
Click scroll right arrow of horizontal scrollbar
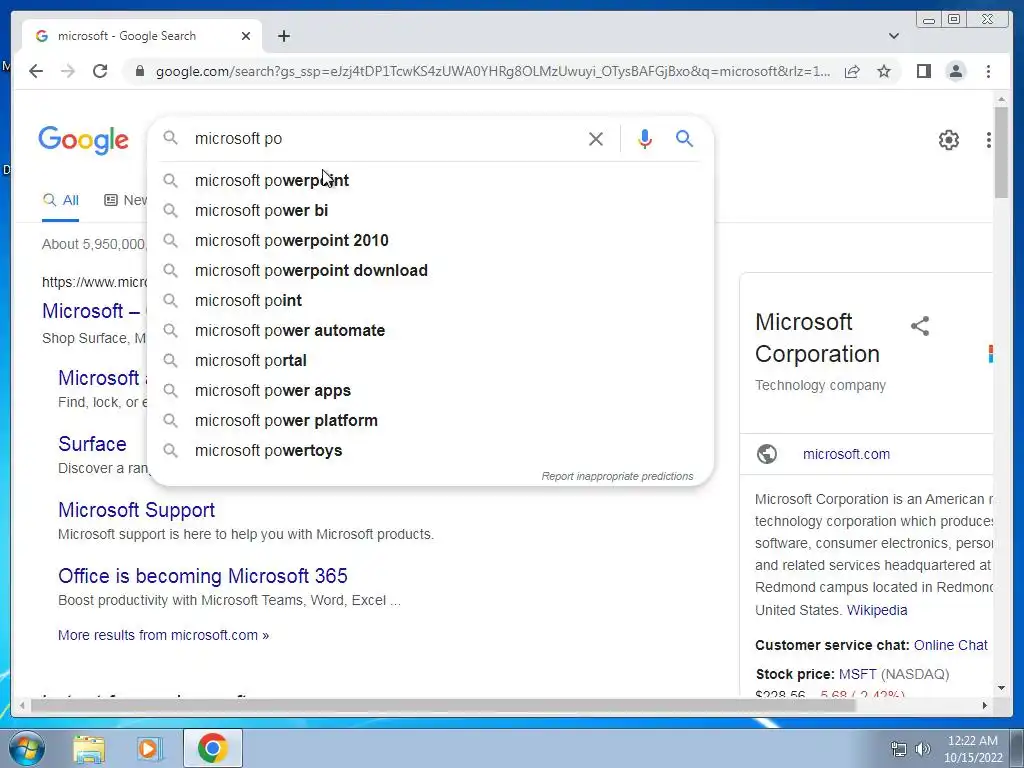tap(985, 705)
